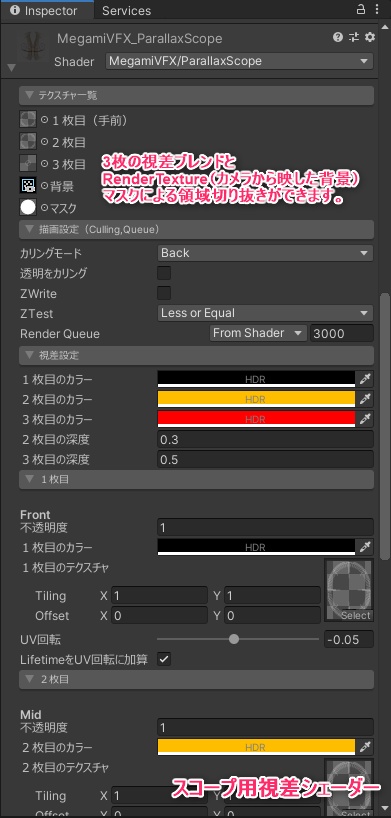Viewport: 391px width, 818px height.
Task: Uncheck LifetimeをUV回転に加算 checkbox
Action: 164,659
